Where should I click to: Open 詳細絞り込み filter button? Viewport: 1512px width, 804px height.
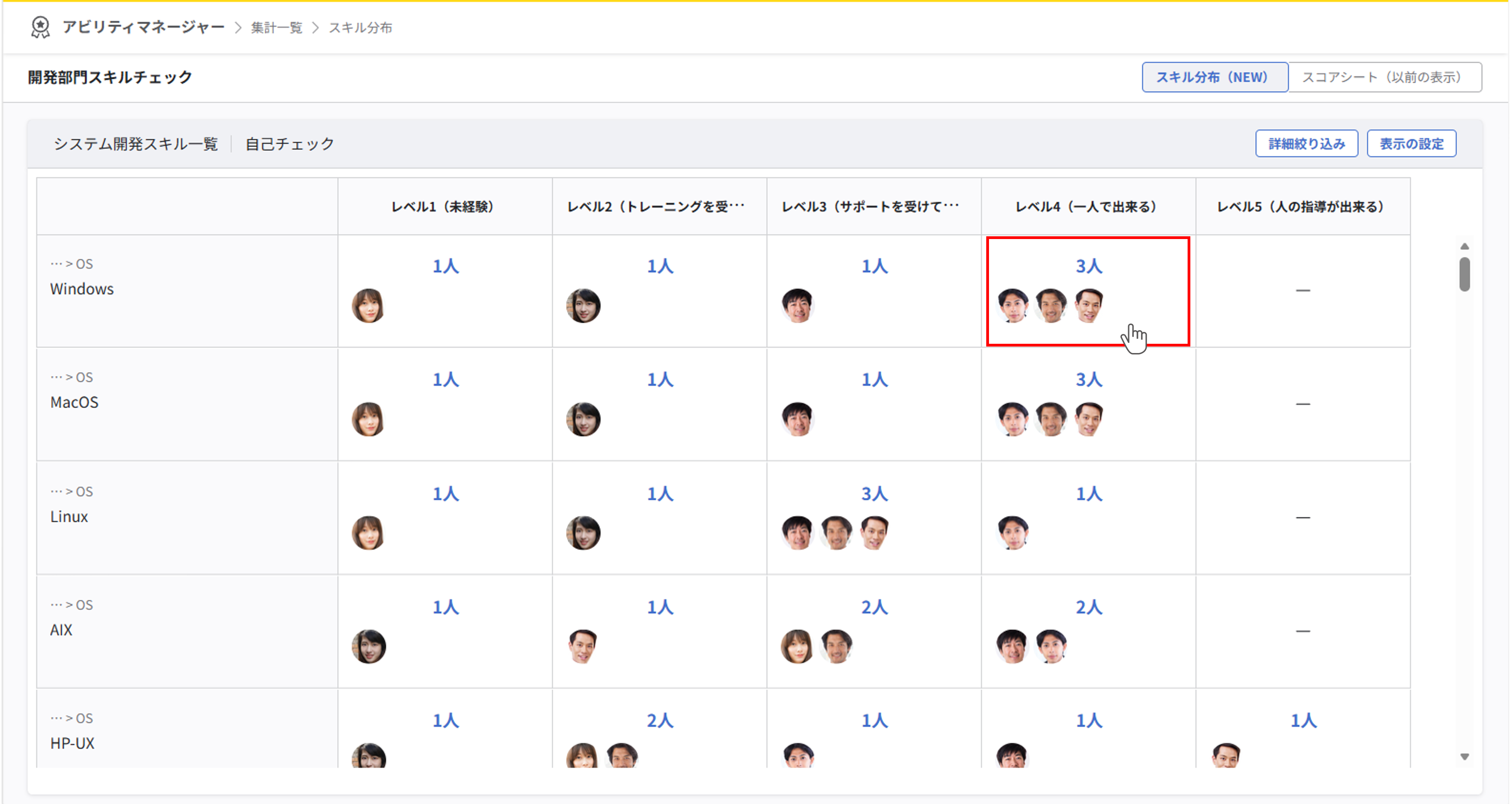click(1307, 144)
